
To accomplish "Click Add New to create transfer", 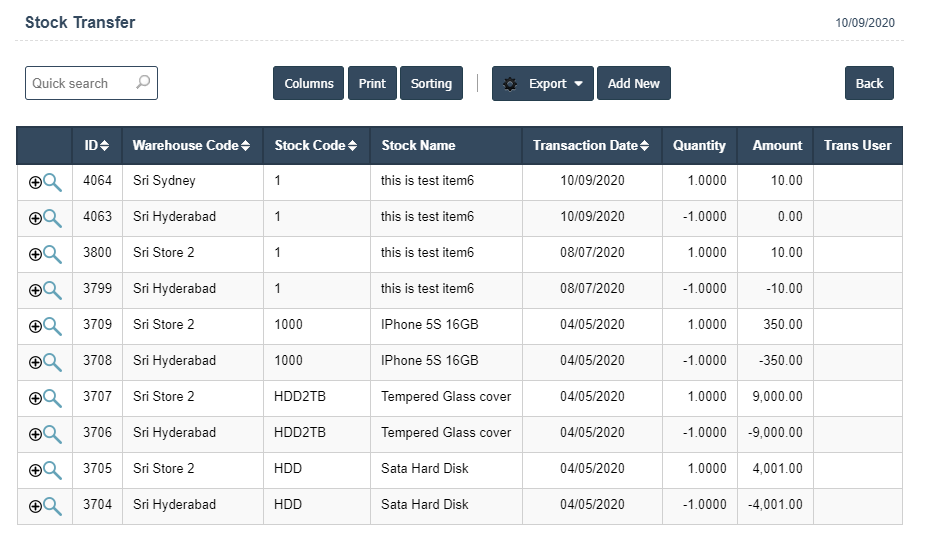I will (x=633, y=84).
